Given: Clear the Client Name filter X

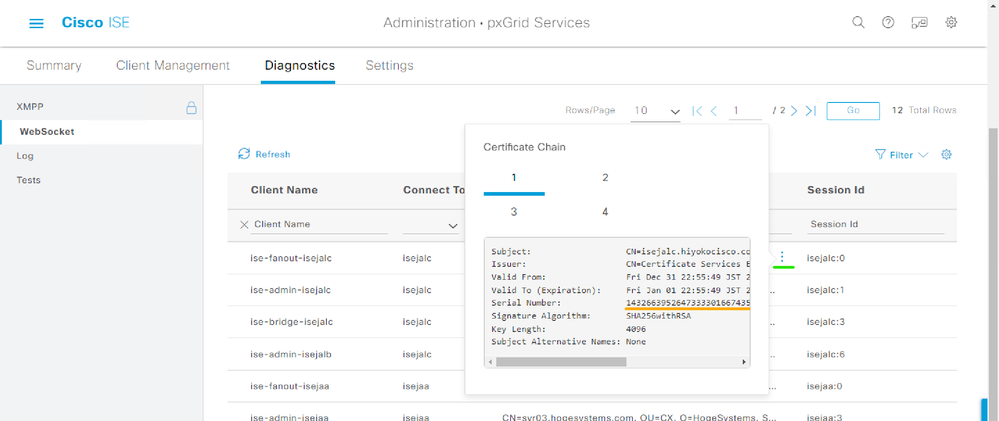Looking at the screenshot, I should [x=243, y=224].
